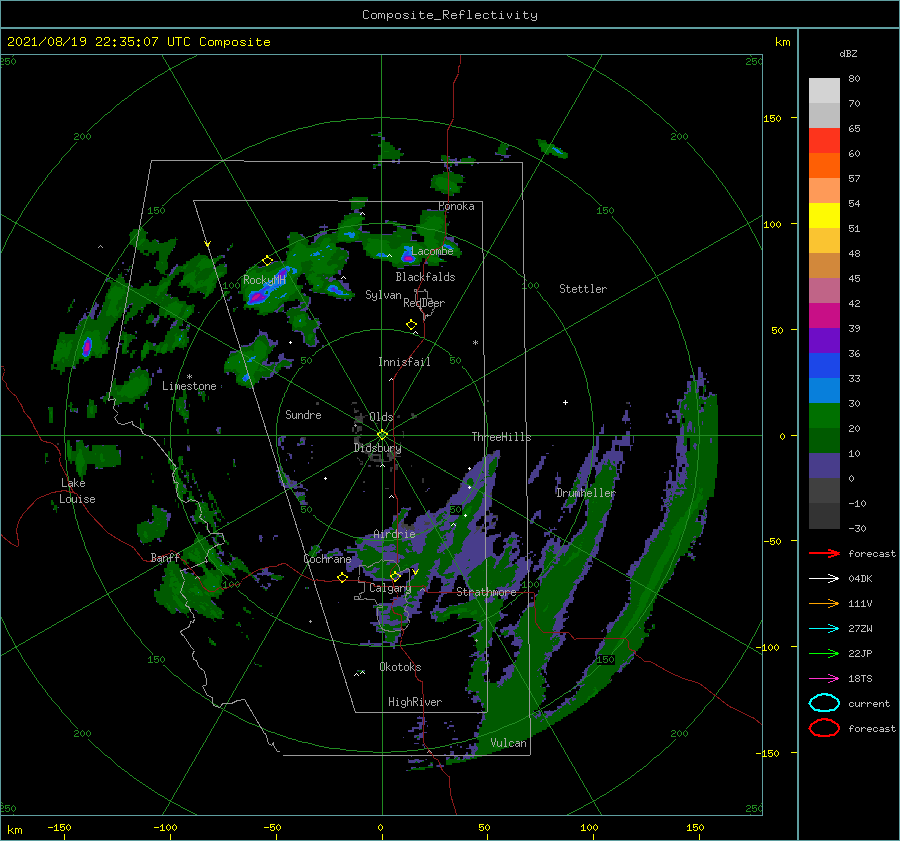Click the Banff label
The image size is (900, 841).
[x=165, y=557]
